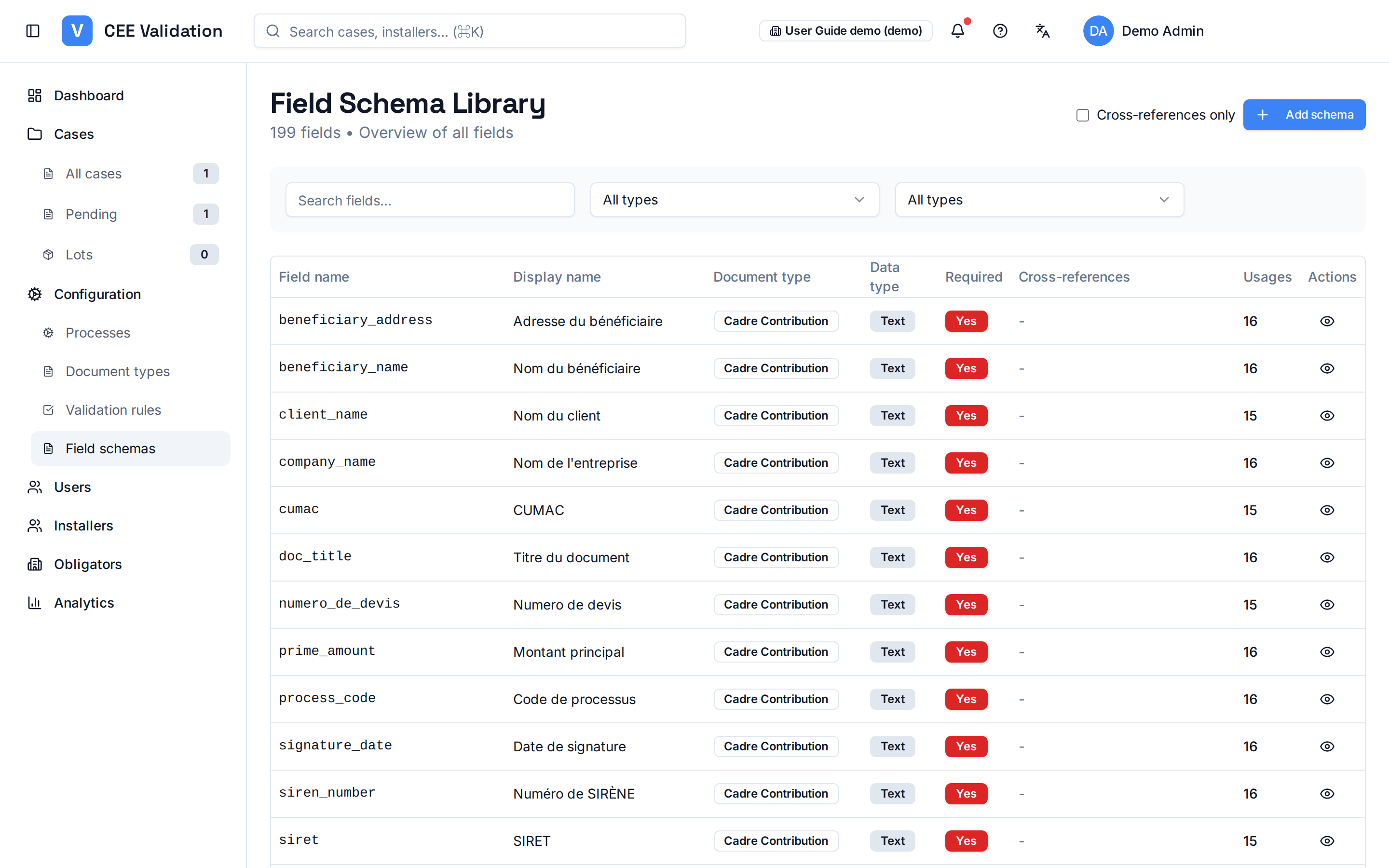The image size is (1389, 868).
Task: Open Validation rules in sidebar
Action: point(131,410)
